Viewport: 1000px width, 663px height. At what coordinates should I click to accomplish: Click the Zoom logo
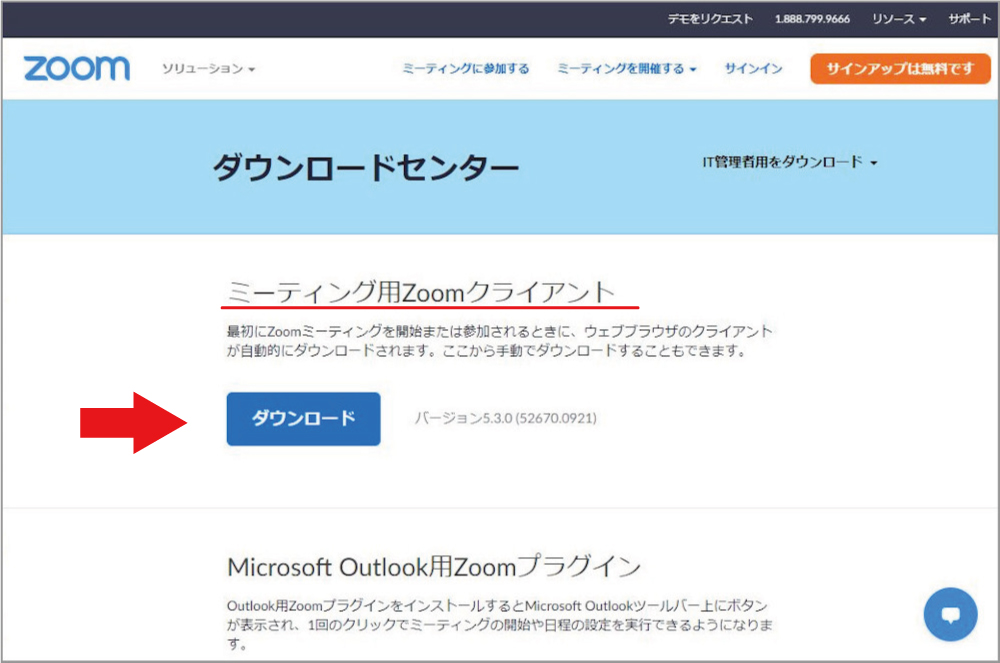pos(77,68)
